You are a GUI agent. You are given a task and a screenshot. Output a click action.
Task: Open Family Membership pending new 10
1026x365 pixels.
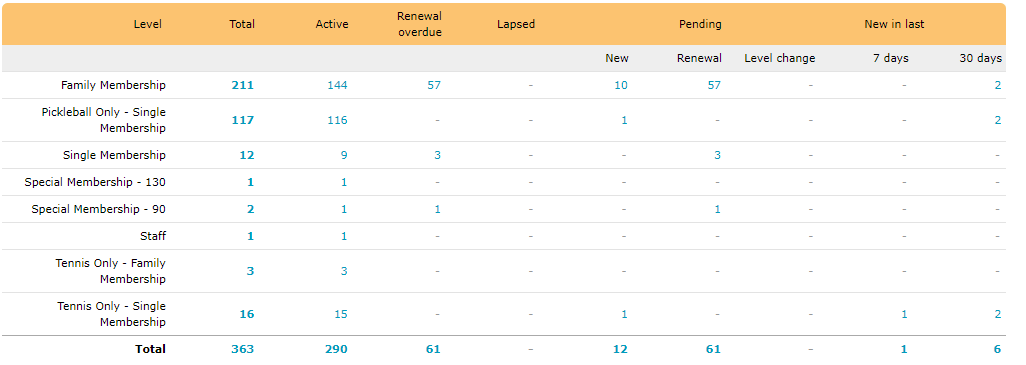point(620,85)
